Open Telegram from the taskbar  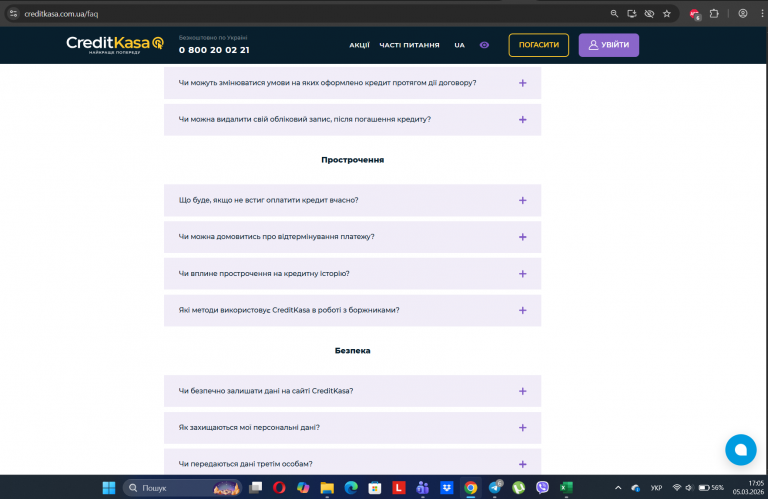pyautogui.click(x=495, y=488)
